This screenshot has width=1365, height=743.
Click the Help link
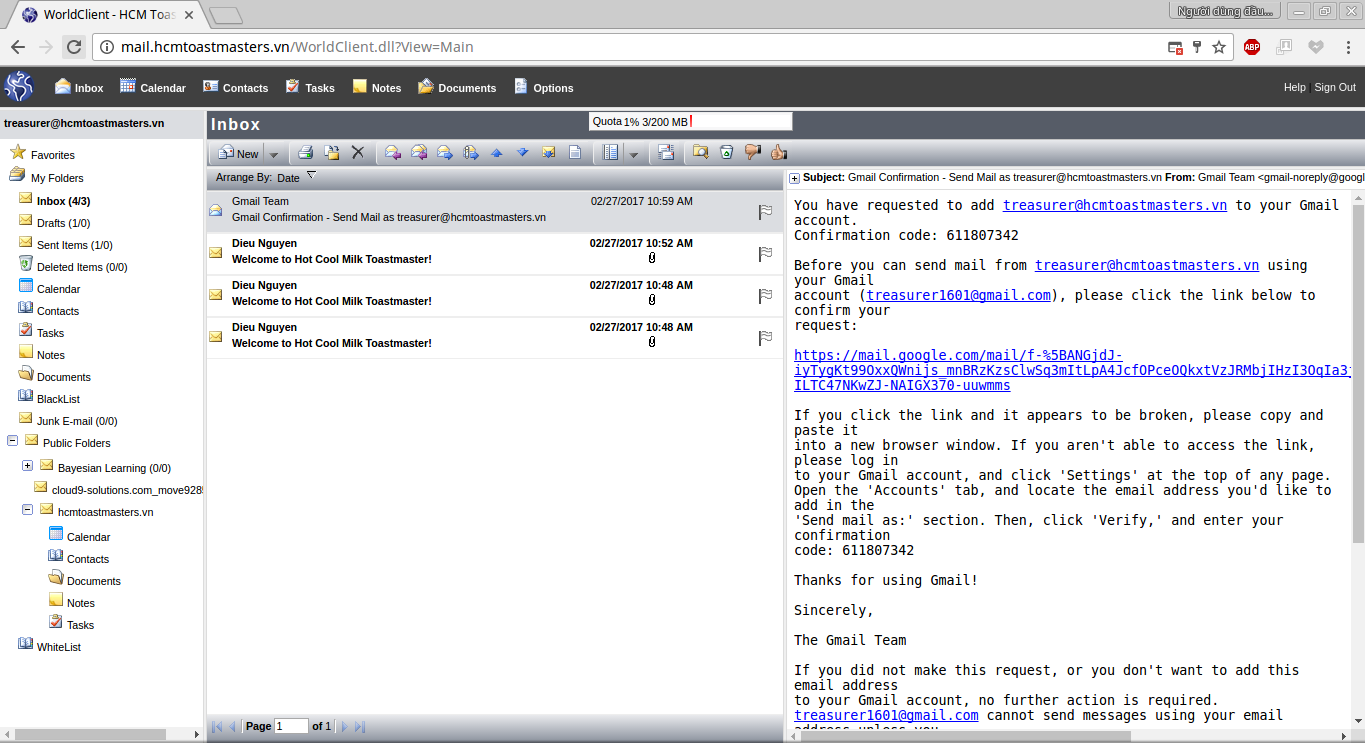1294,87
